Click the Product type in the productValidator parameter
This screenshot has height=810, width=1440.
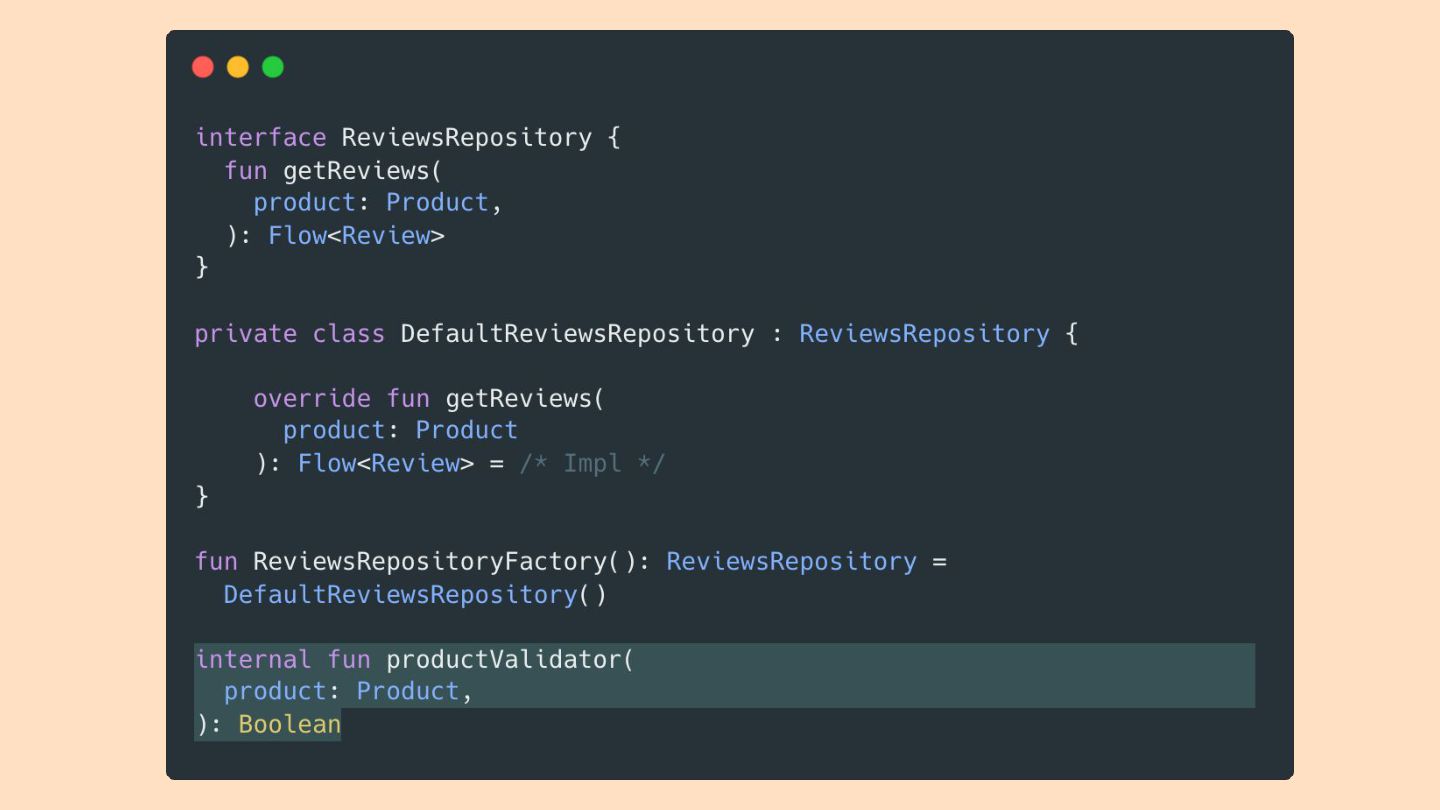tap(408, 691)
